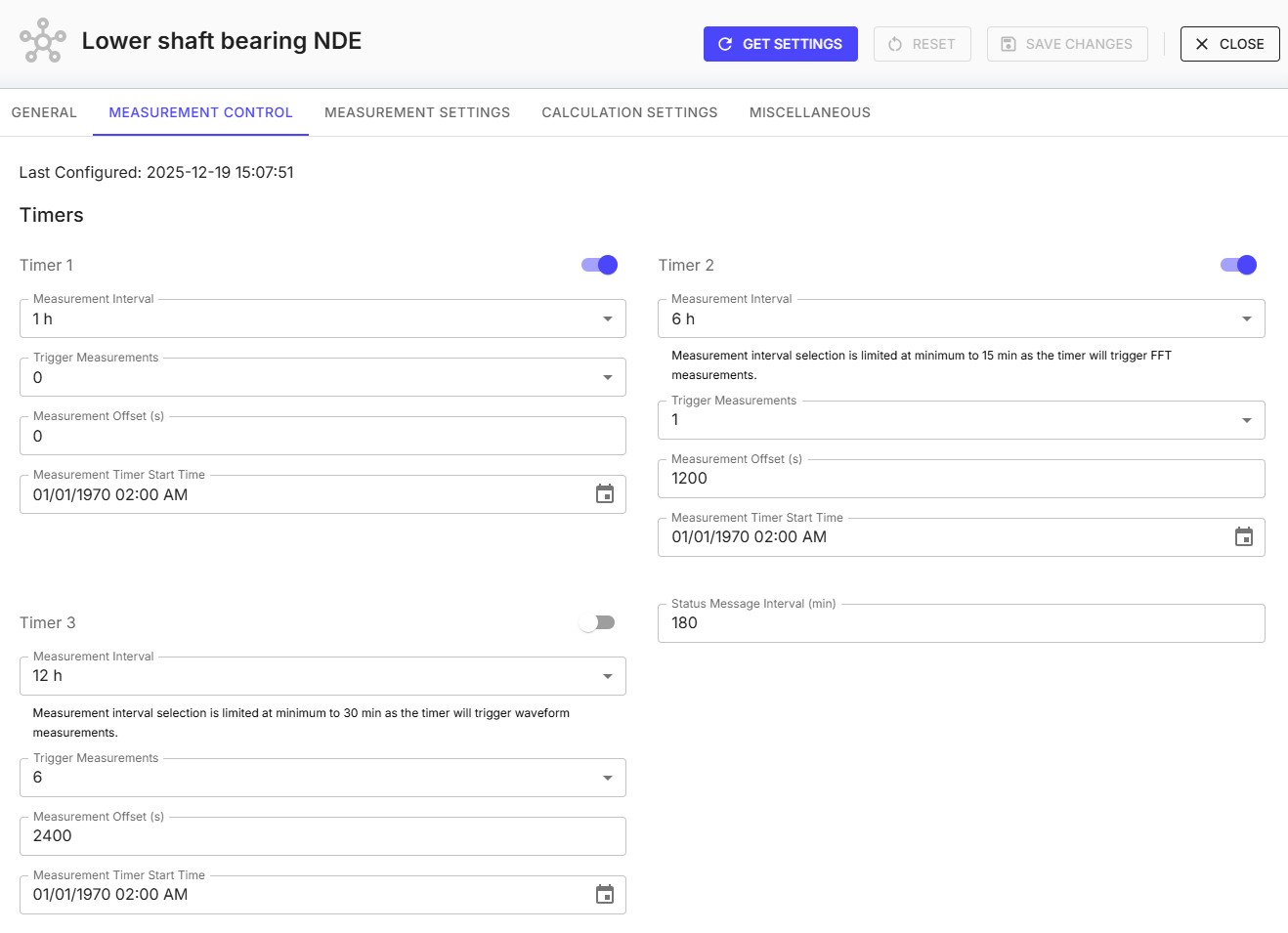
Task: Click the X icon on Close button
Action: coord(1202,44)
